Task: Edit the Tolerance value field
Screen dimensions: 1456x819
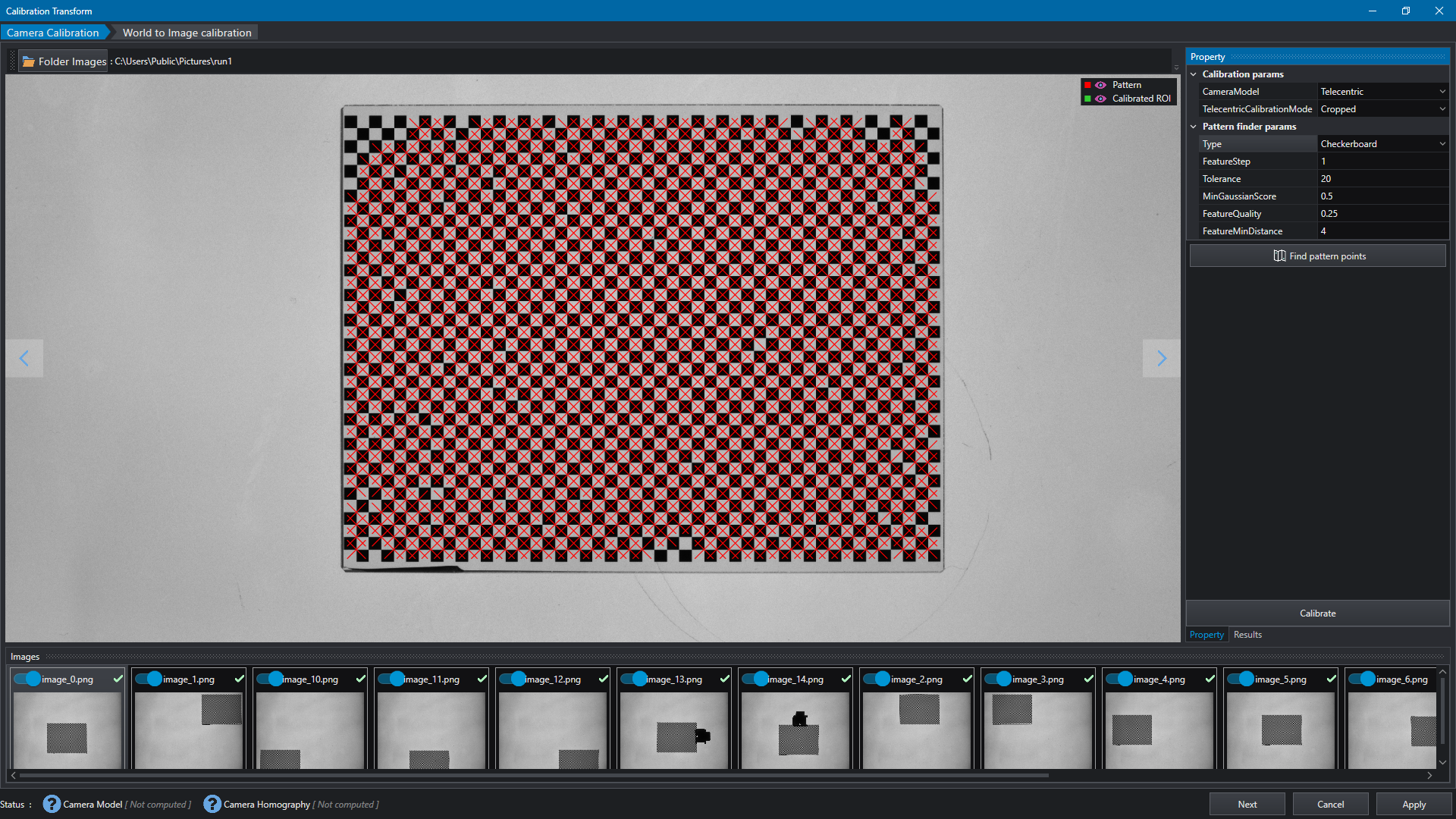Action: [x=1382, y=179]
